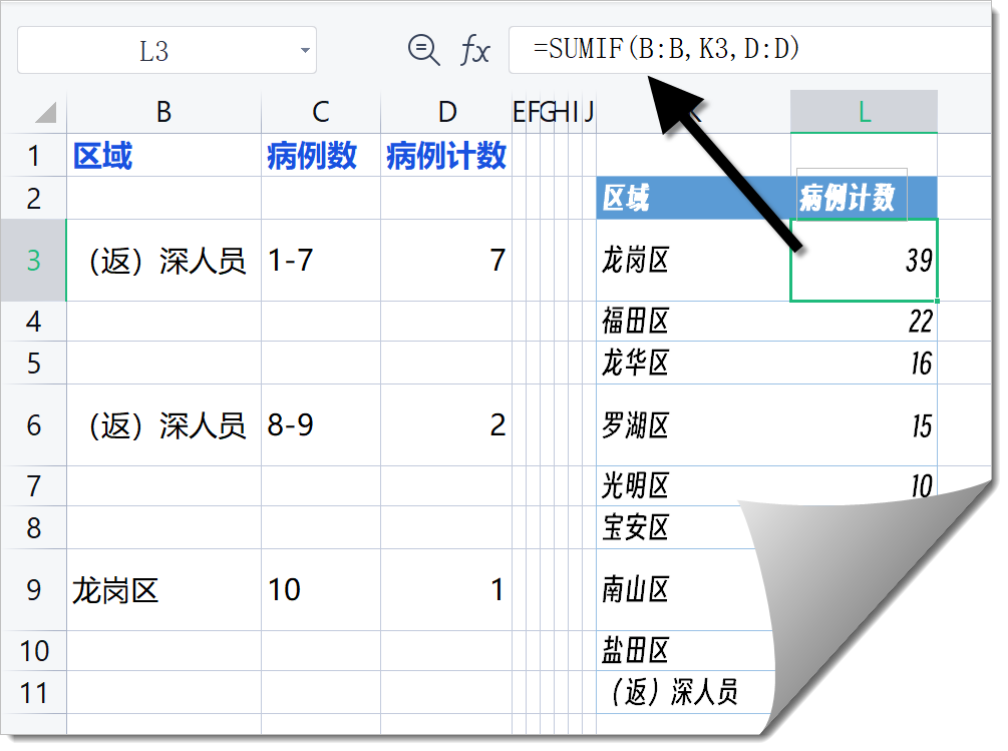This screenshot has width=1008, height=751.
Task: Select row 1 header
Action: tap(33, 156)
